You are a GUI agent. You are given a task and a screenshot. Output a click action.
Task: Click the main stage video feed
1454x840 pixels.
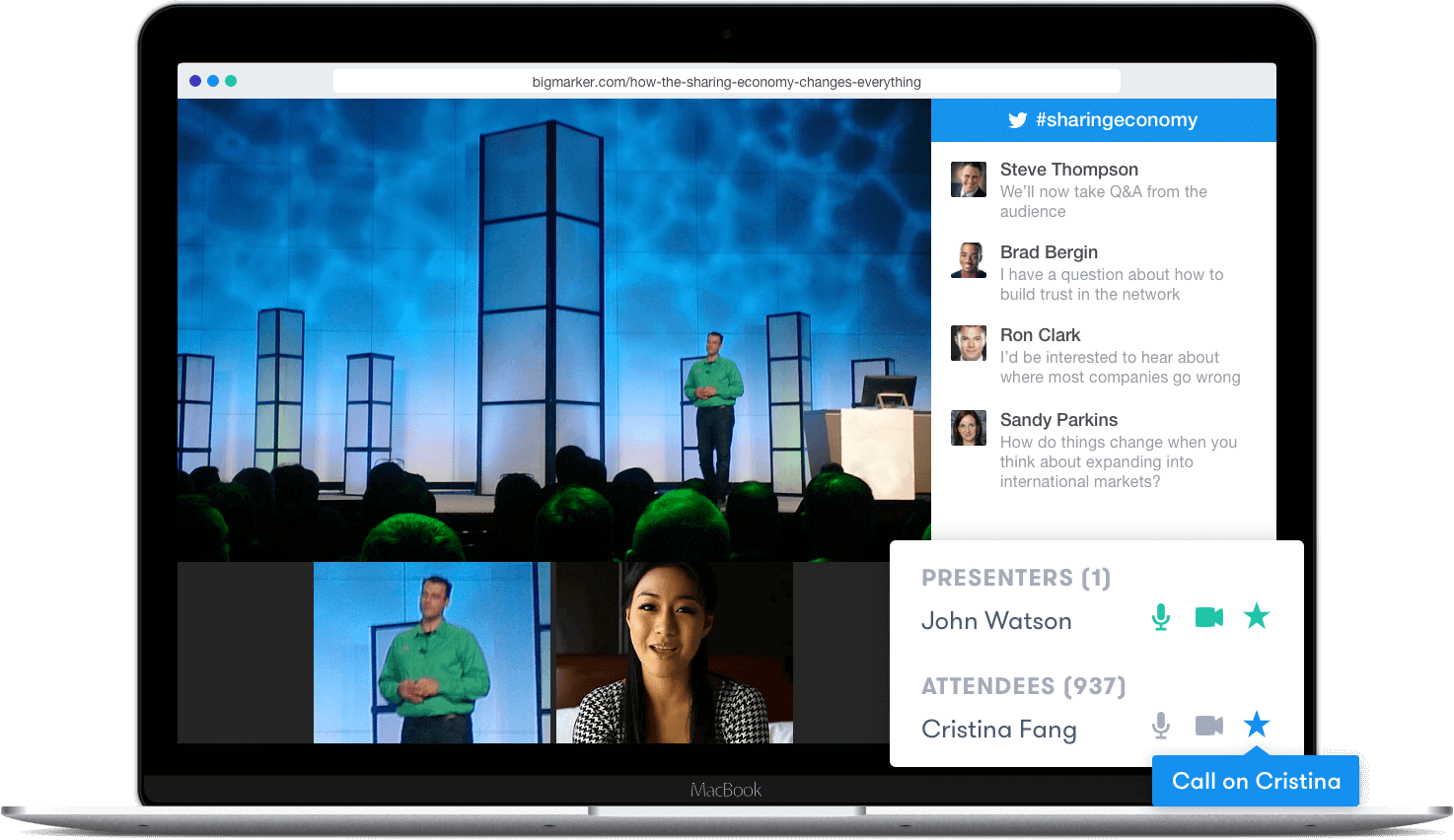click(554, 330)
